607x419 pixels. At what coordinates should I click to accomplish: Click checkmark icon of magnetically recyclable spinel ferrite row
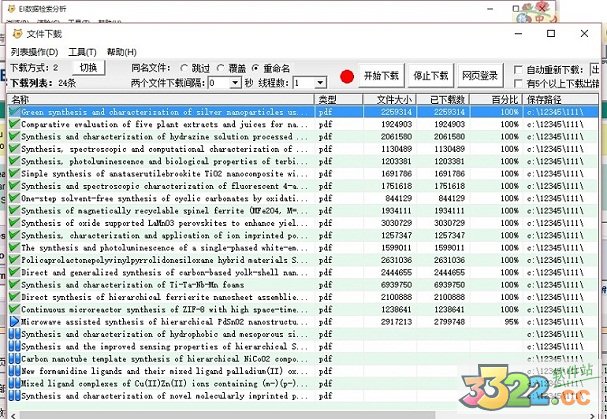tap(14, 211)
